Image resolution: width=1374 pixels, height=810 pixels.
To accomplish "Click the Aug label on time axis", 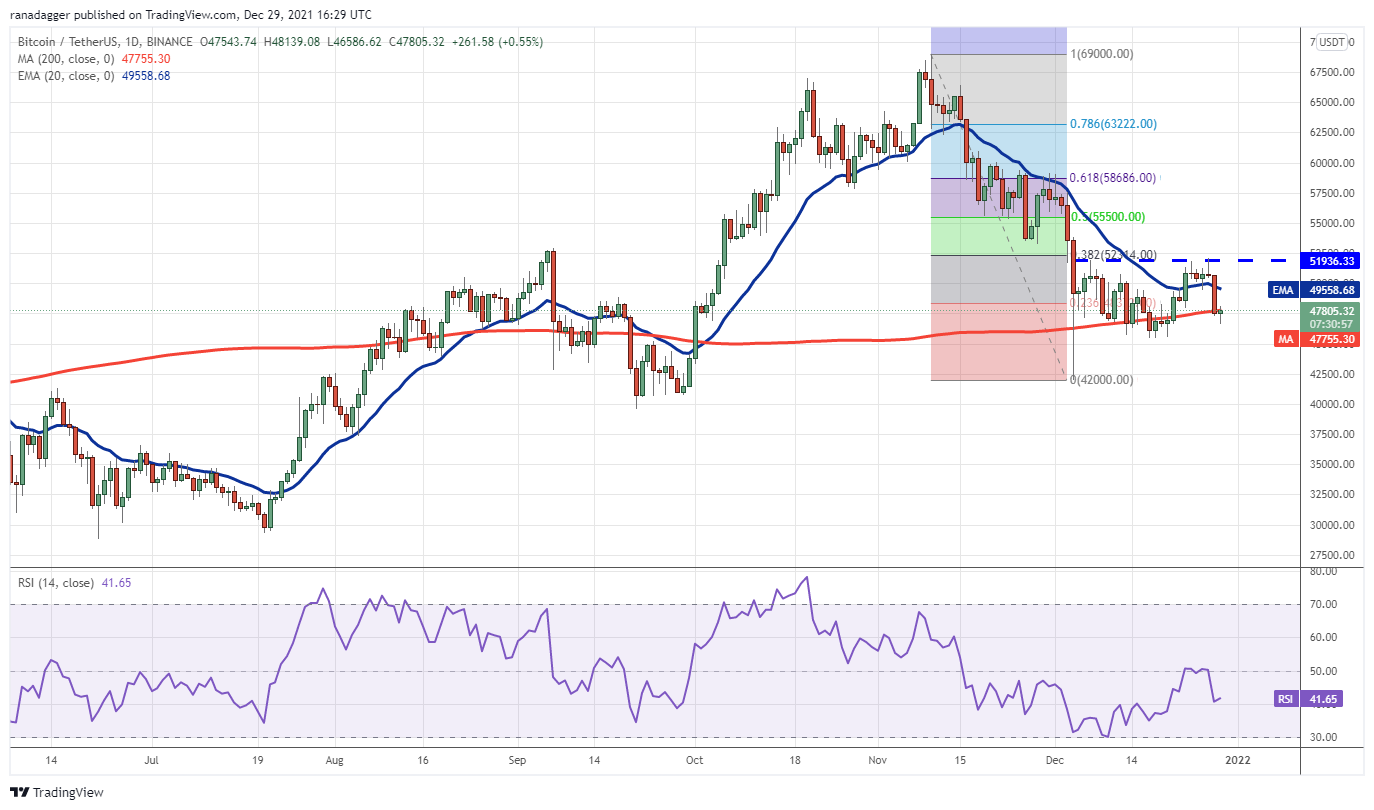I will coord(334,760).
